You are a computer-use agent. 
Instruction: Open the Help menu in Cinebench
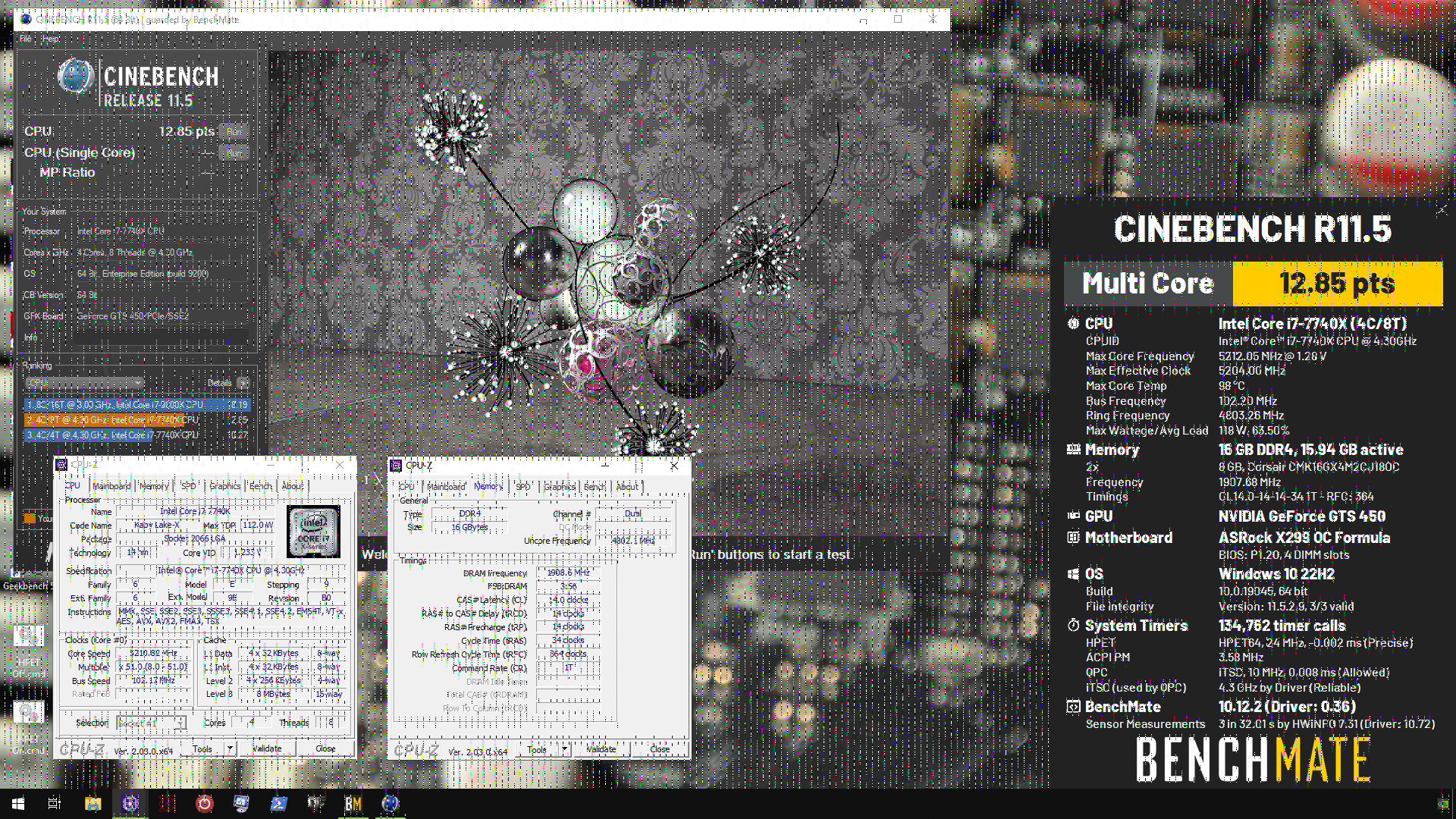coord(51,39)
